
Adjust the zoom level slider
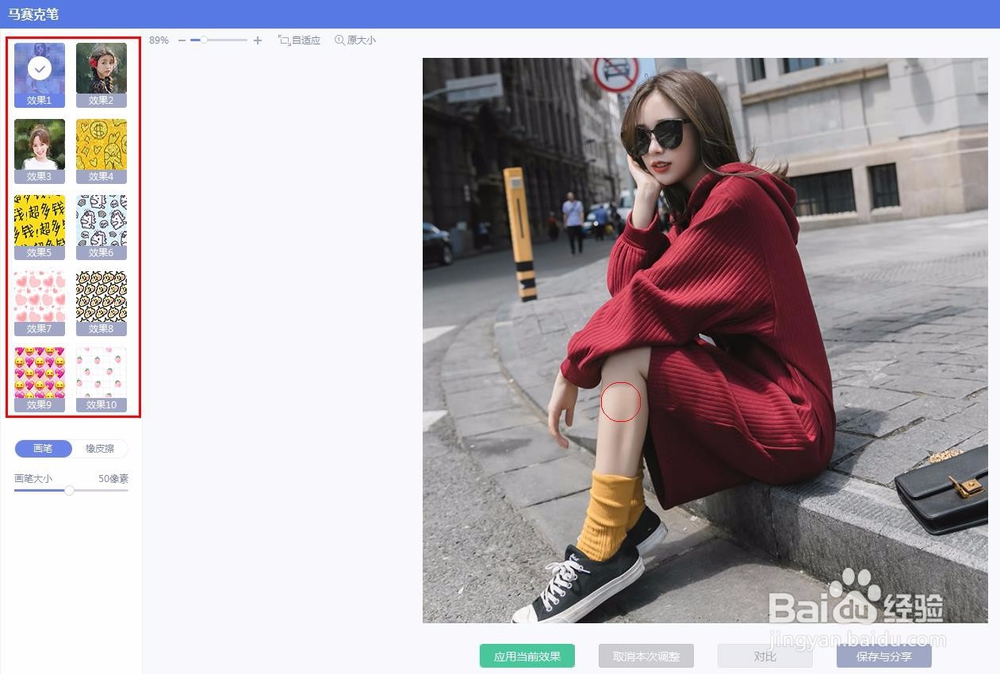click(219, 40)
